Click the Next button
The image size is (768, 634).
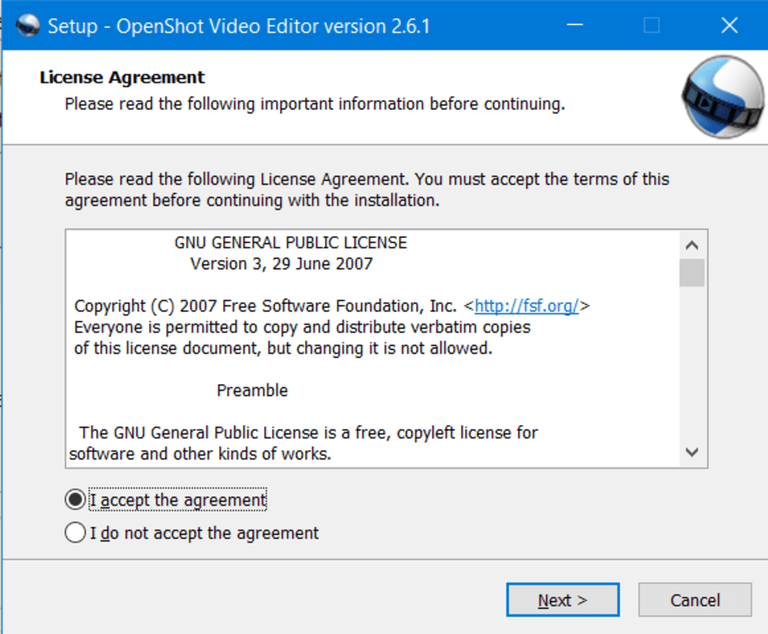click(563, 600)
